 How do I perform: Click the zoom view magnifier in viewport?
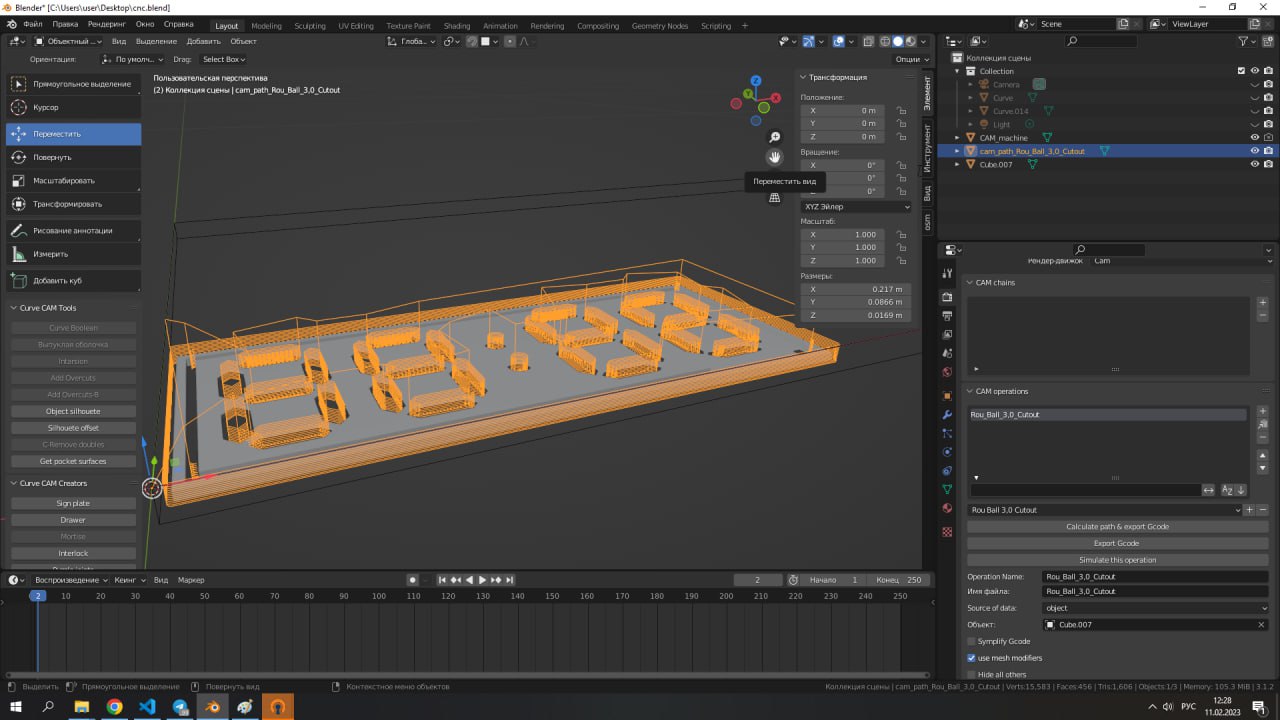(774, 137)
